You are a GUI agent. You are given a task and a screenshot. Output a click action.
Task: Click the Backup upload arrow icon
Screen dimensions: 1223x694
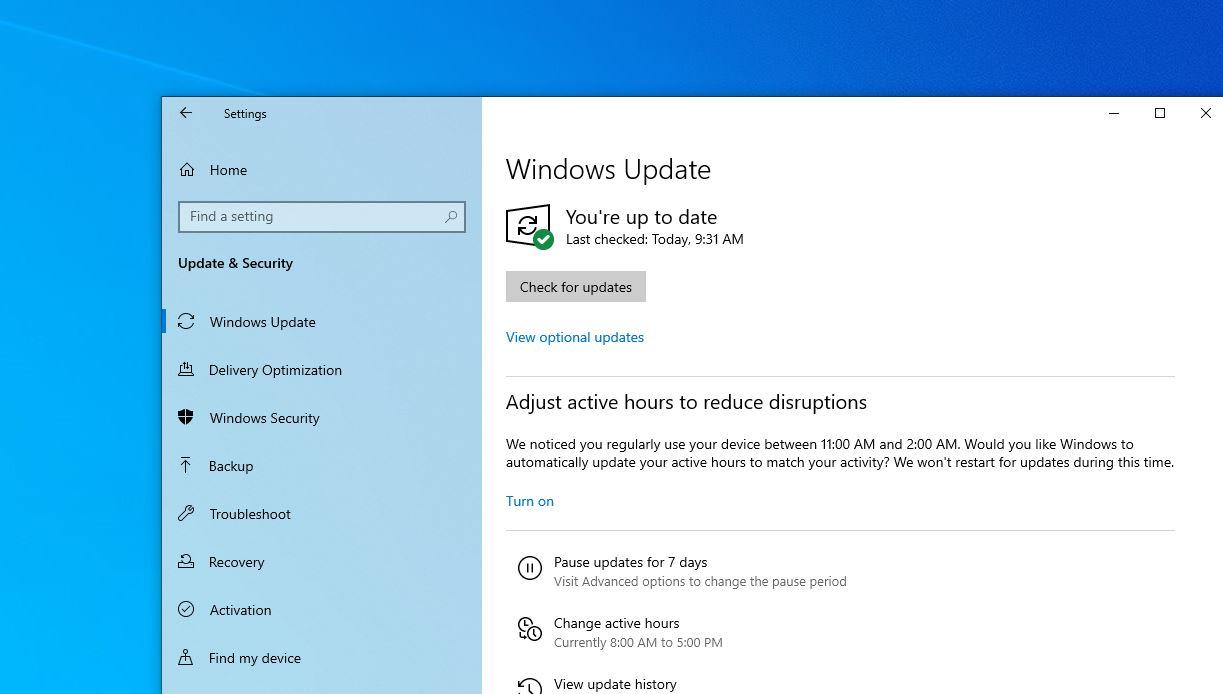(x=186, y=466)
